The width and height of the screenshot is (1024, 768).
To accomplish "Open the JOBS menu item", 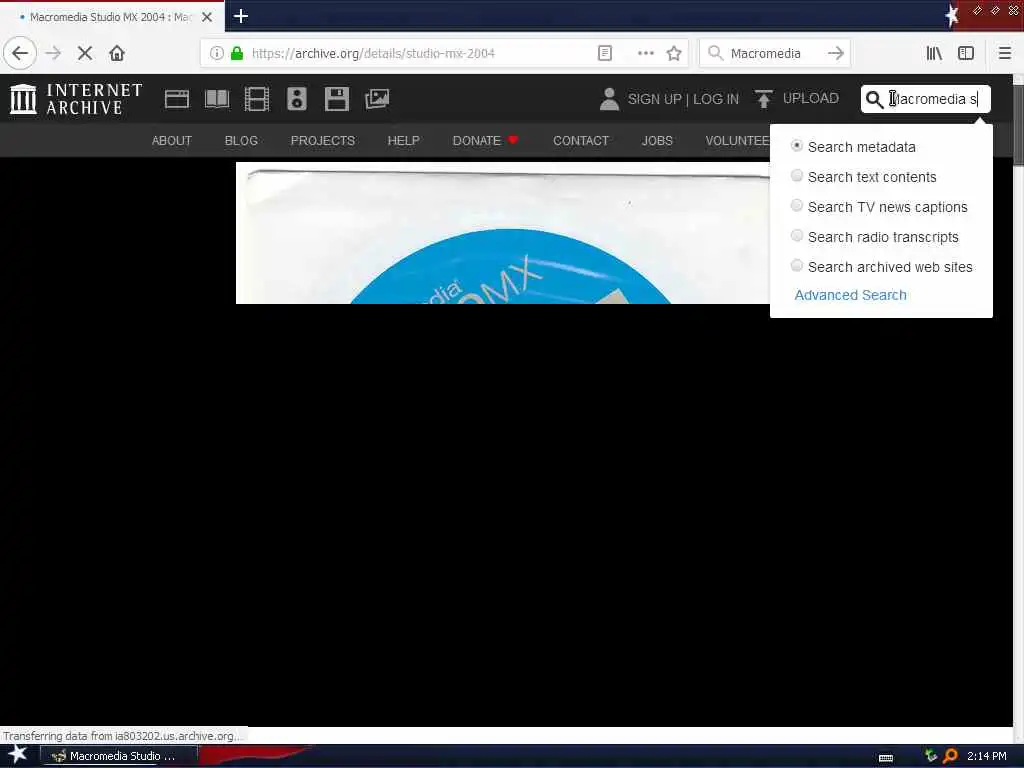I will pyautogui.click(x=657, y=140).
